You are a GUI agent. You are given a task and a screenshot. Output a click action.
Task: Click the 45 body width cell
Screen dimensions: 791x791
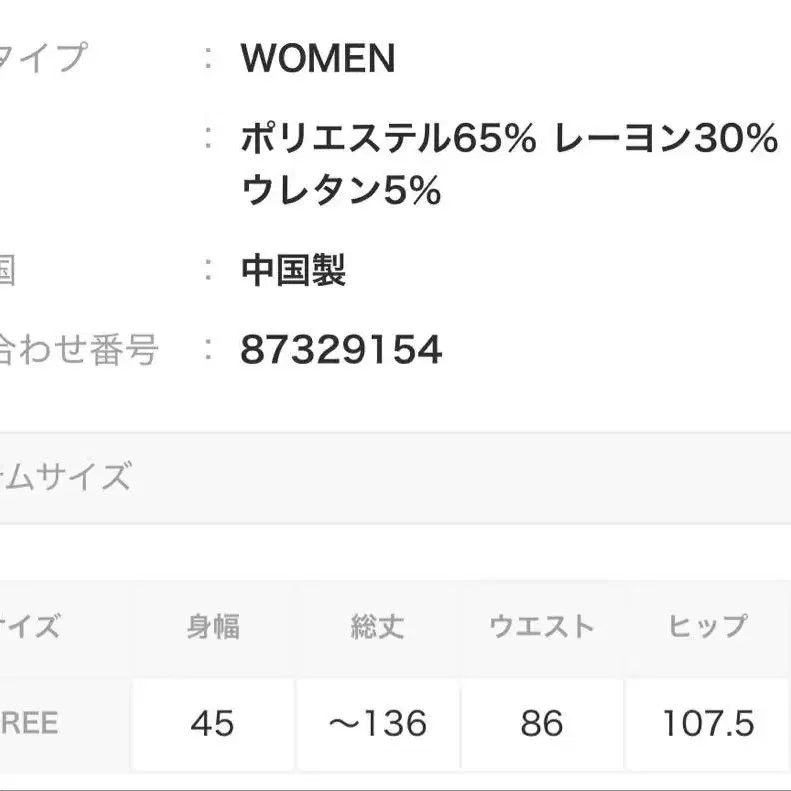tap(213, 723)
